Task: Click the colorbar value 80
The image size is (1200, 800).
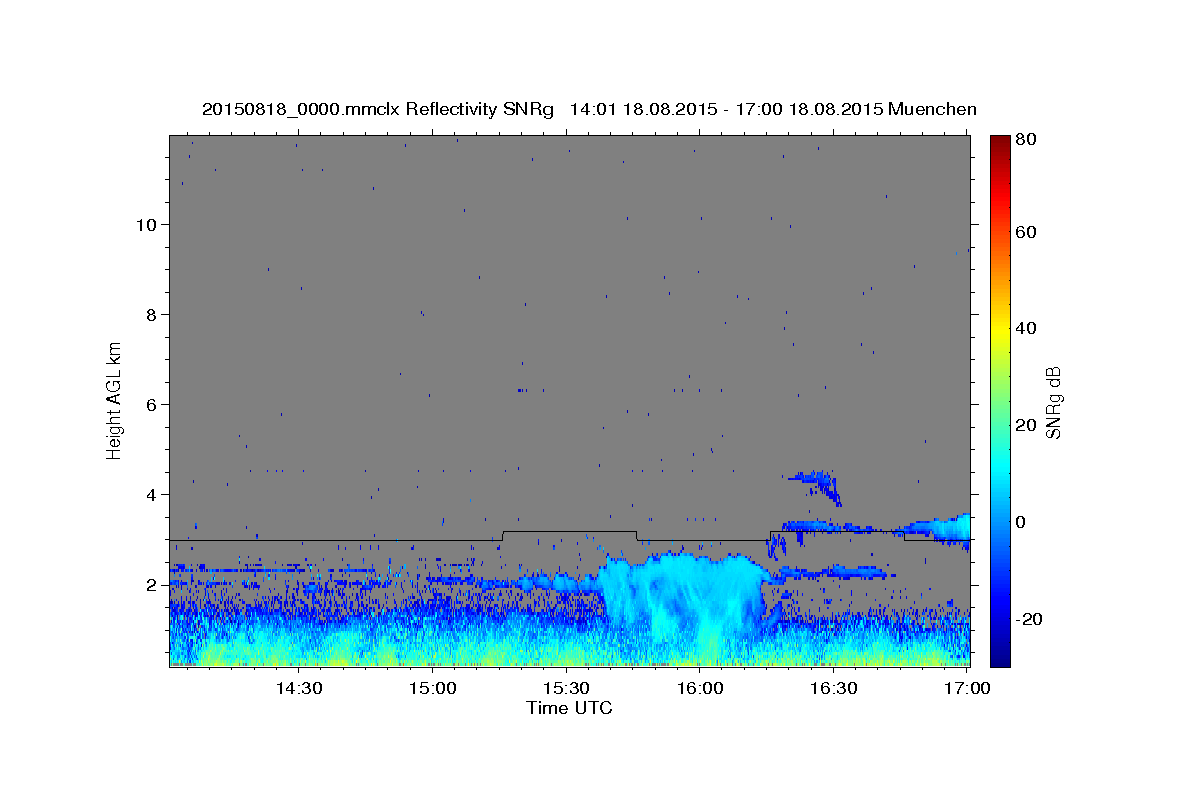Action: pyautogui.click(x=1028, y=140)
